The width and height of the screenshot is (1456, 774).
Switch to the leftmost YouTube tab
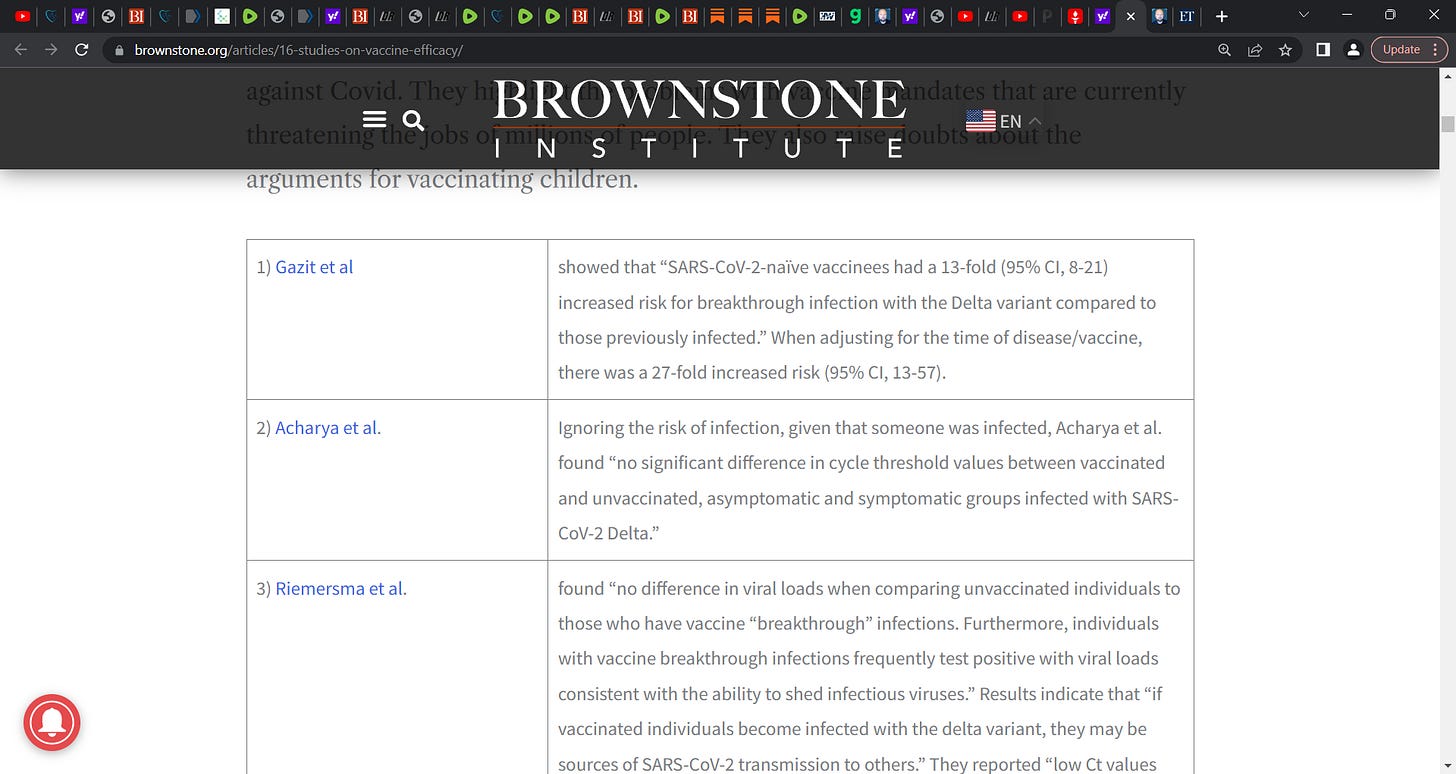(x=23, y=16)
